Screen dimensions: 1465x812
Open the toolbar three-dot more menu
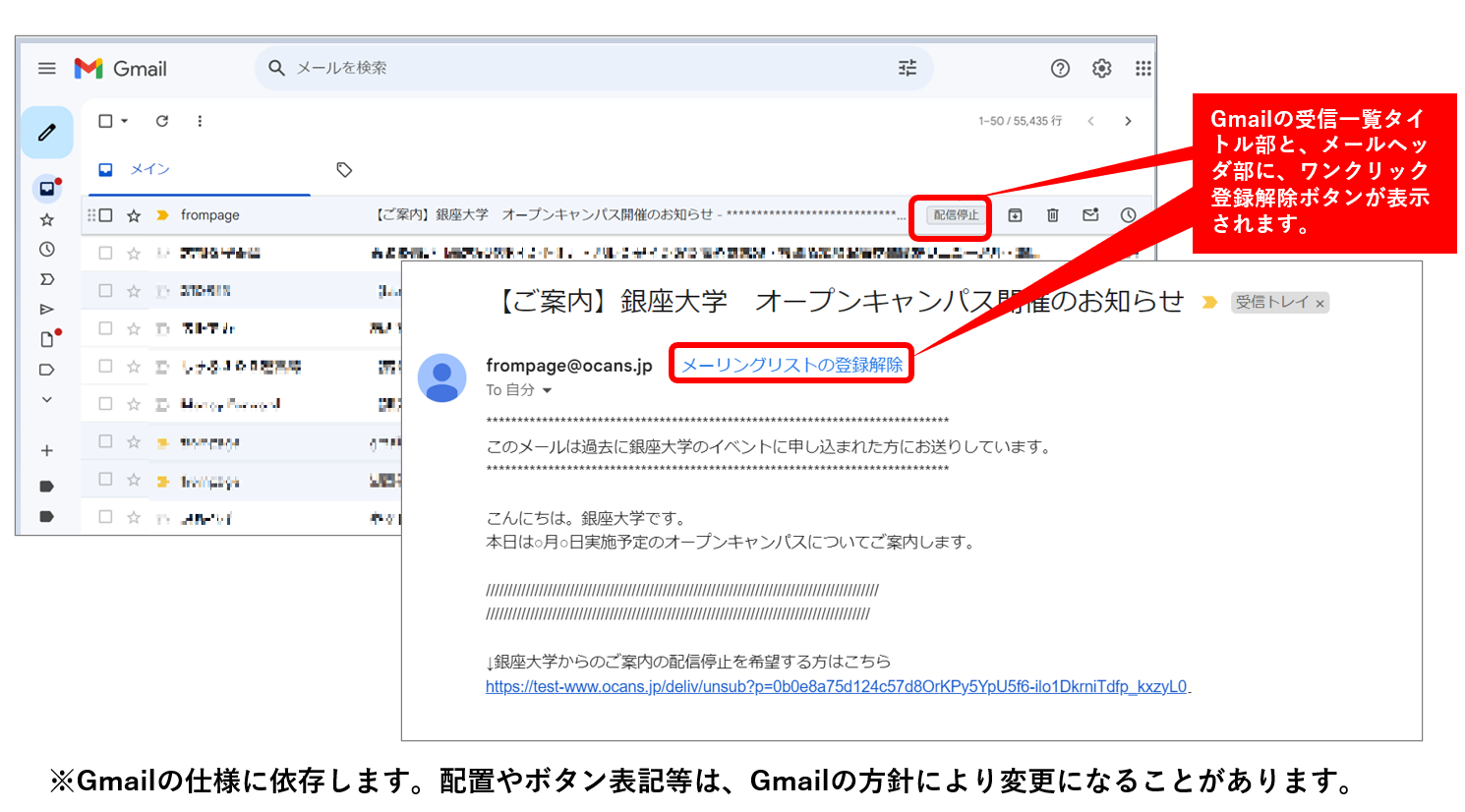pos(200,121)
